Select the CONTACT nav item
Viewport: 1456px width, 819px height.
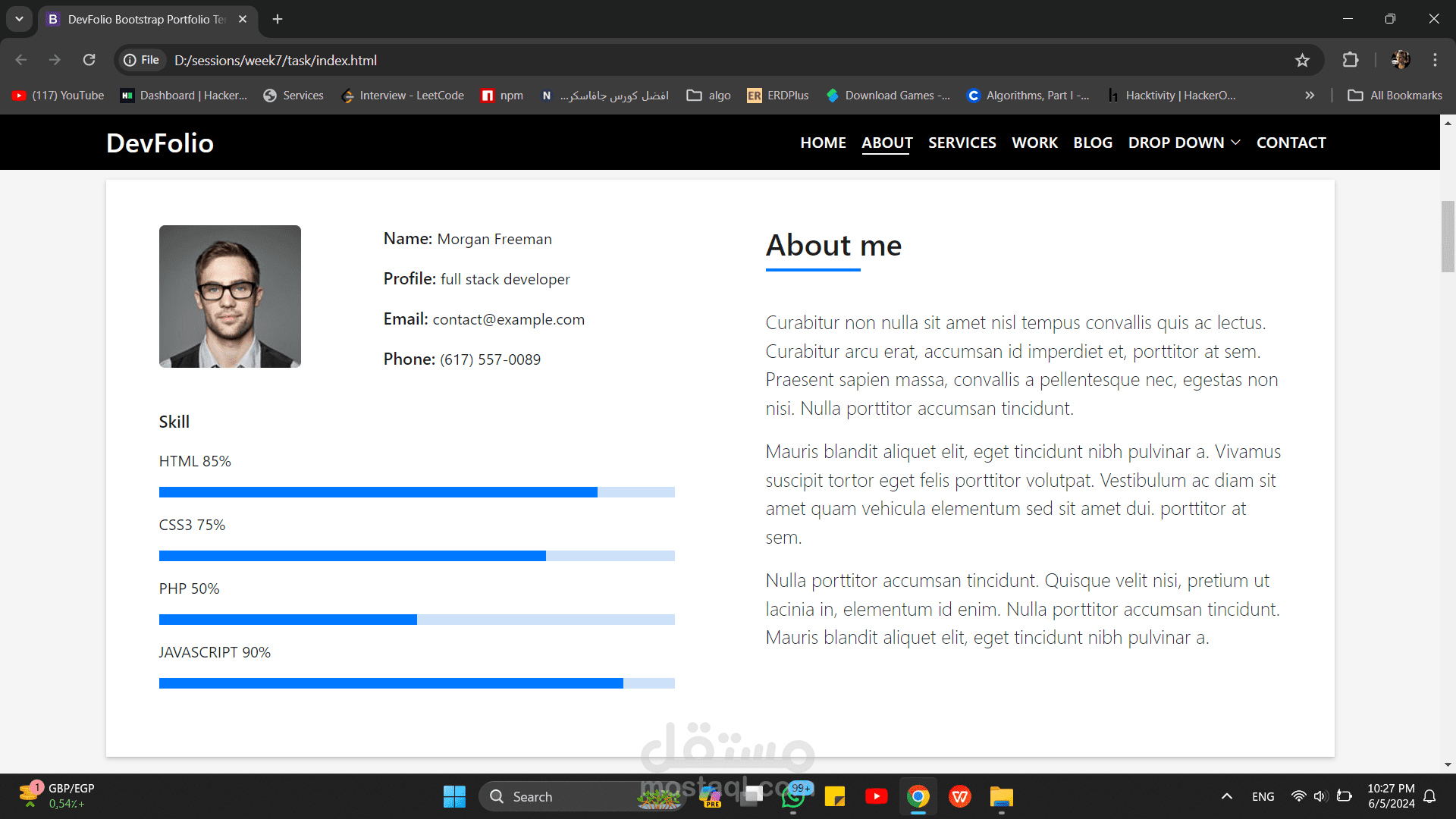1291,143
